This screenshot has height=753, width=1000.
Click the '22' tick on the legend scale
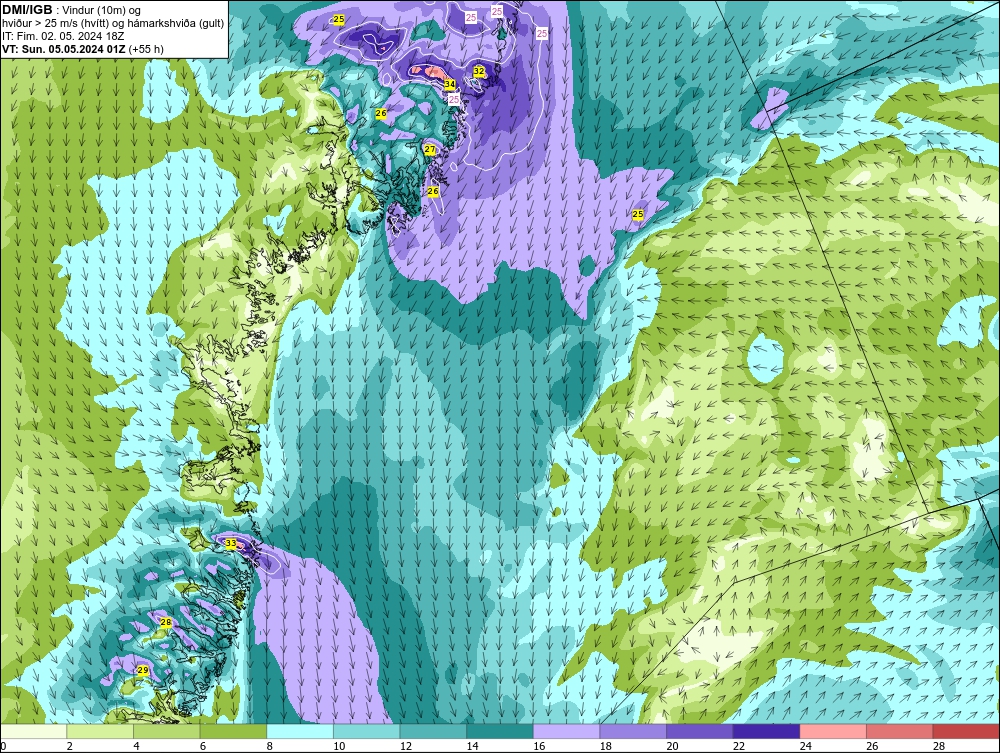pos(739,746)
